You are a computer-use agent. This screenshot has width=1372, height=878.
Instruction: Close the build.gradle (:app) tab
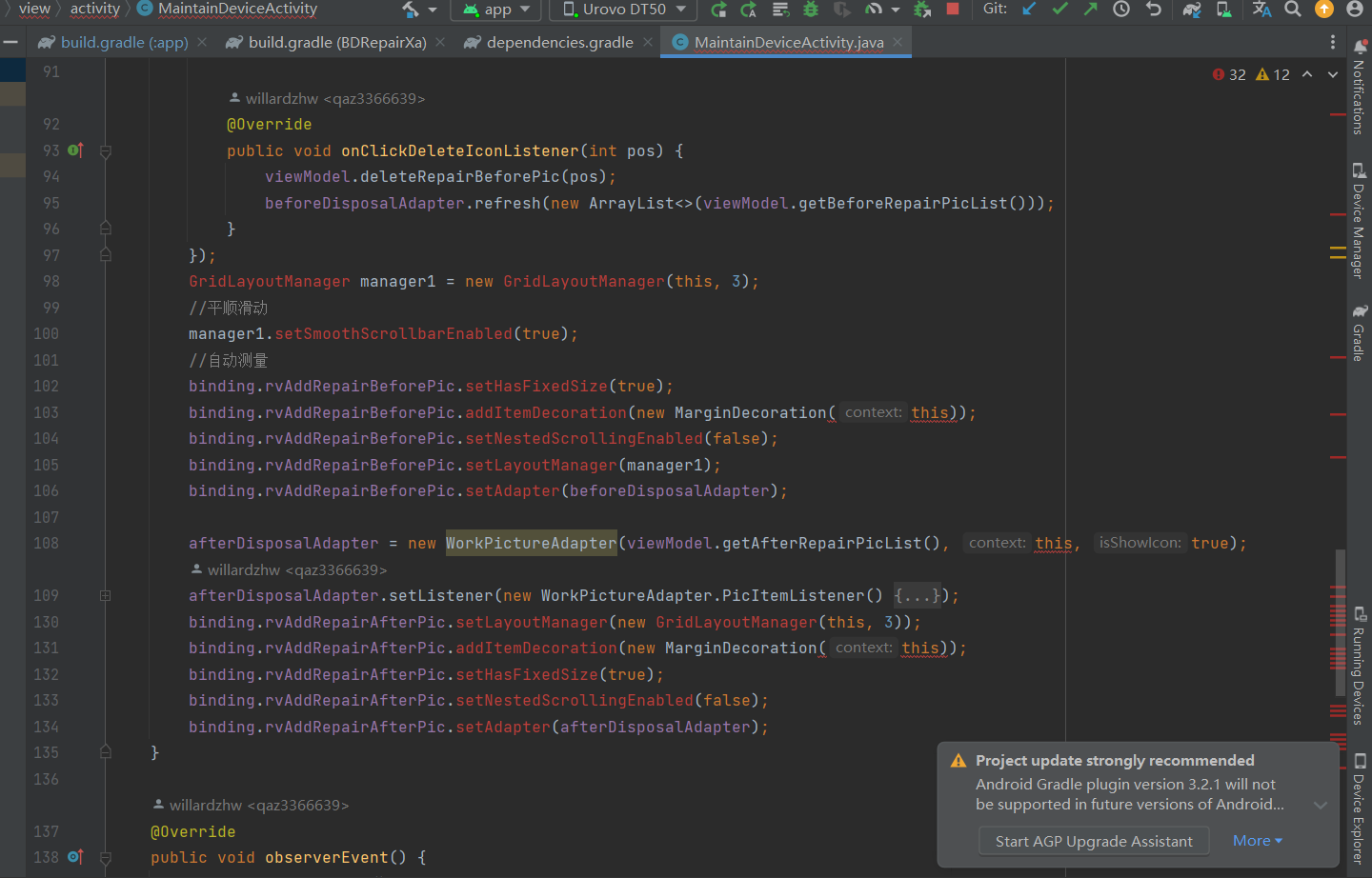coord(202,42)
